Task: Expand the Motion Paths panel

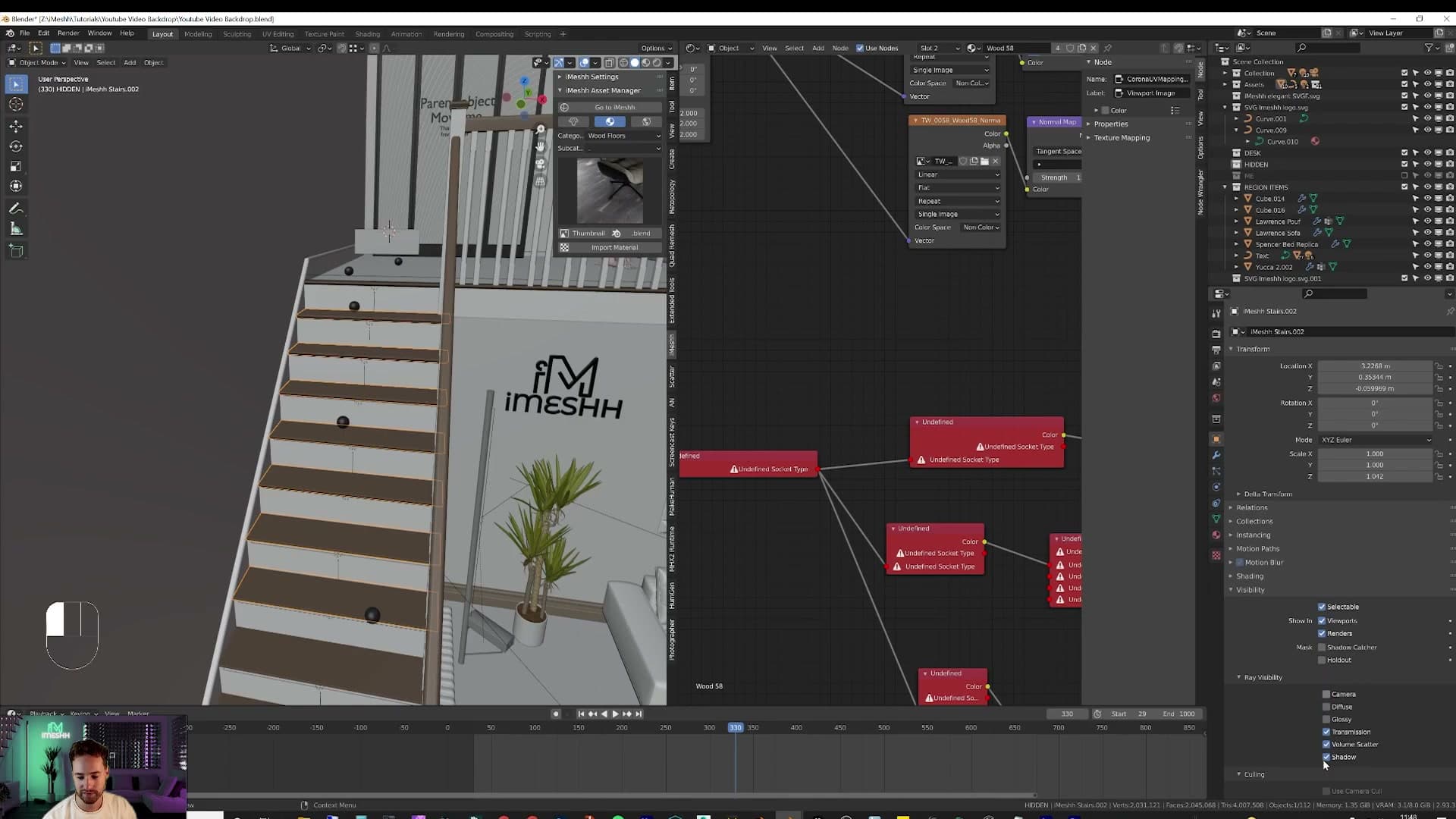Action: [1257, 548]
